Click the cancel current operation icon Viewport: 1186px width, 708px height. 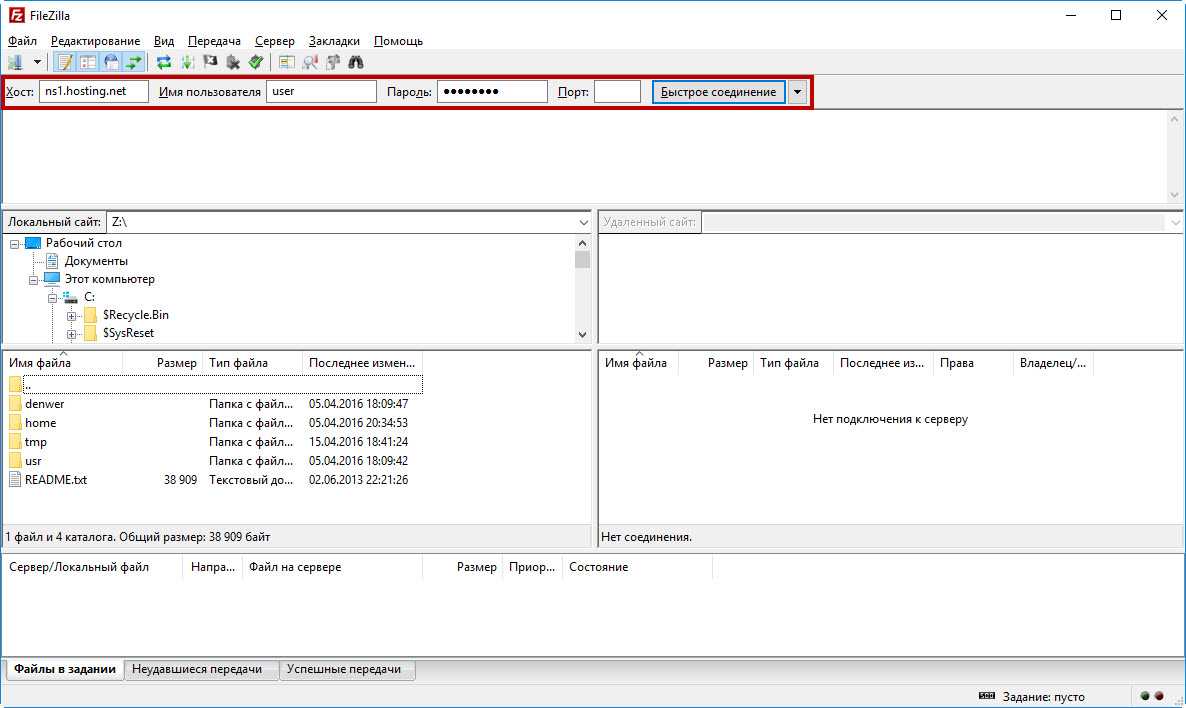pyautogui.click(x=210, y=62)
